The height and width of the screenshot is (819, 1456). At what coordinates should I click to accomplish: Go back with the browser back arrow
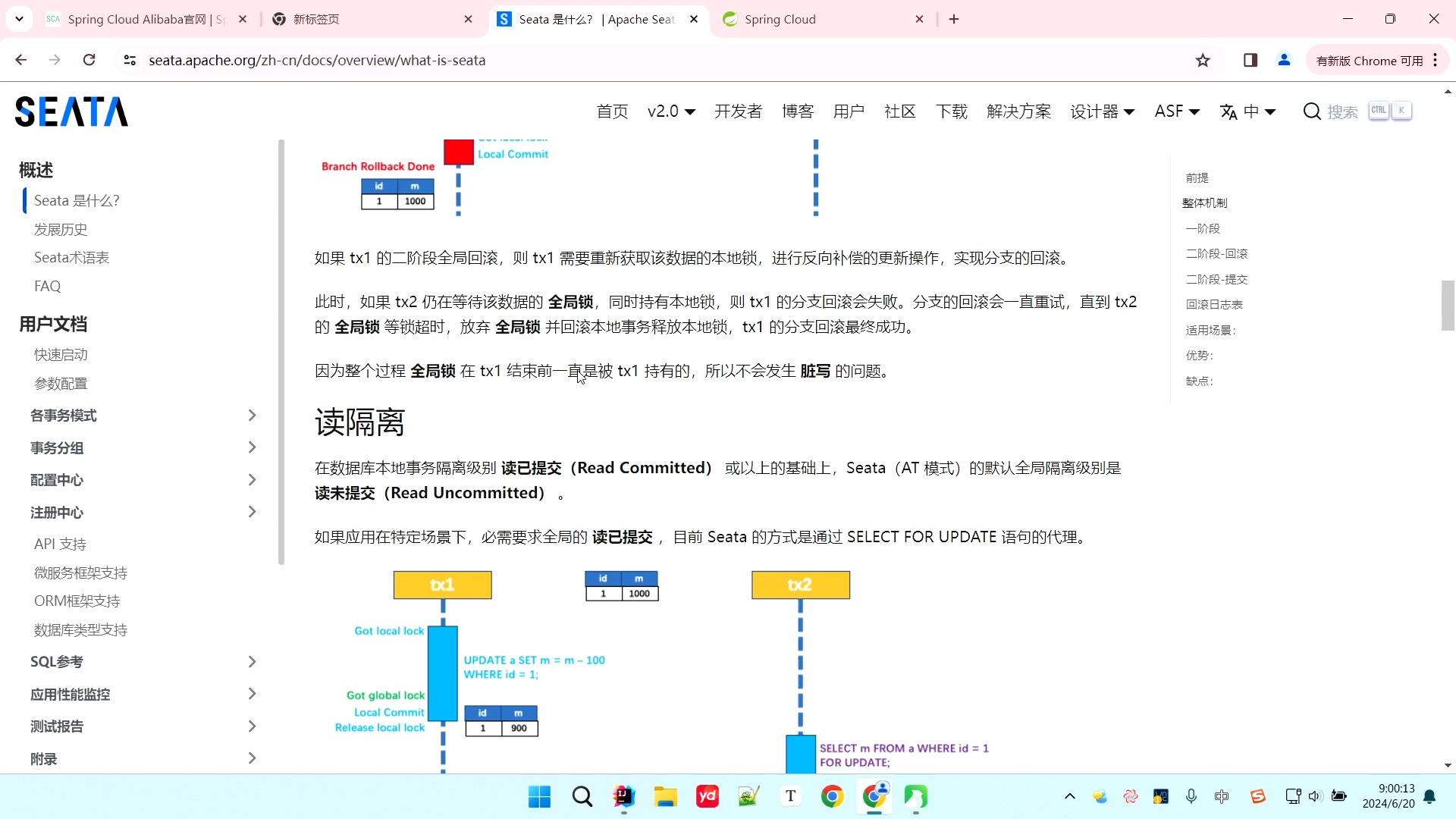(21, 60)
